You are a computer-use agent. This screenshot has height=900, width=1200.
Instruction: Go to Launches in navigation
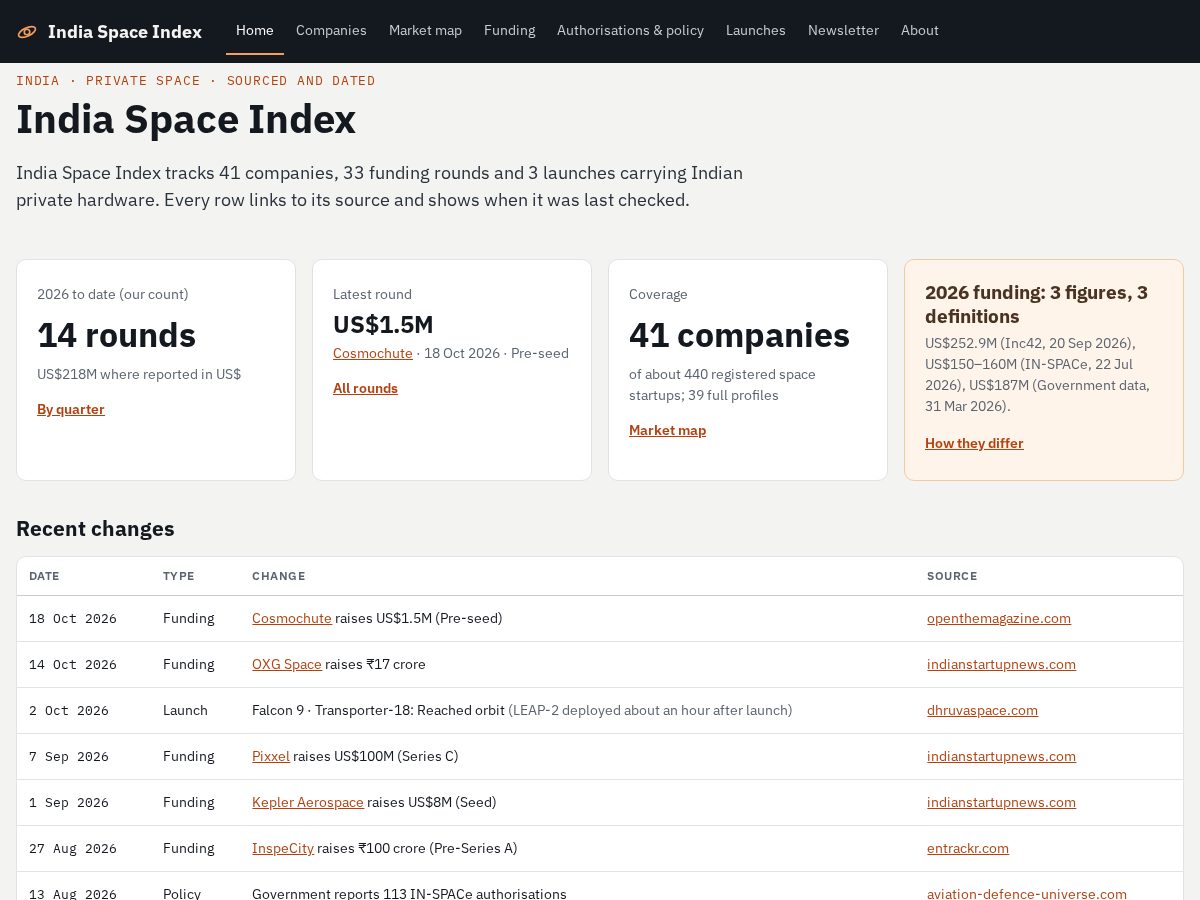click(756, 30)
